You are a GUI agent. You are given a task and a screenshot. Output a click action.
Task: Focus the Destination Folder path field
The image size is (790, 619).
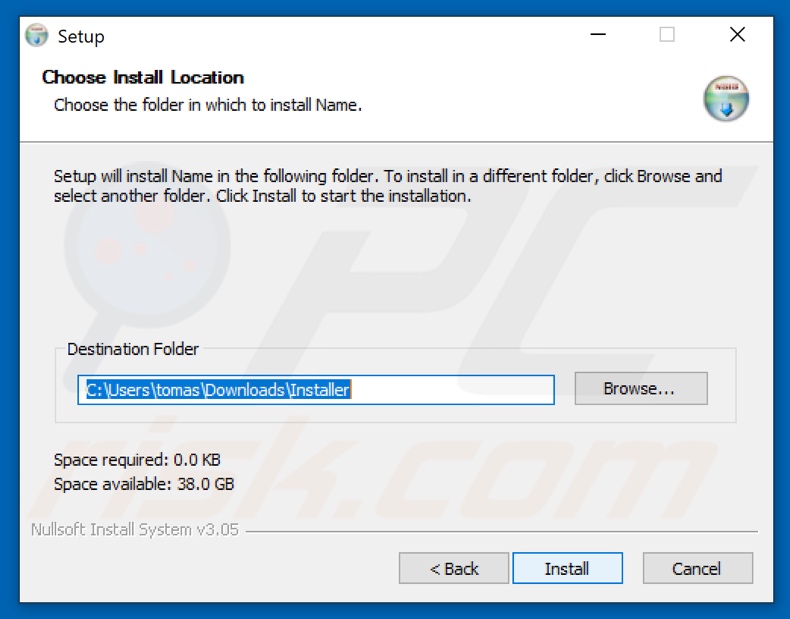tap(315, 390)
